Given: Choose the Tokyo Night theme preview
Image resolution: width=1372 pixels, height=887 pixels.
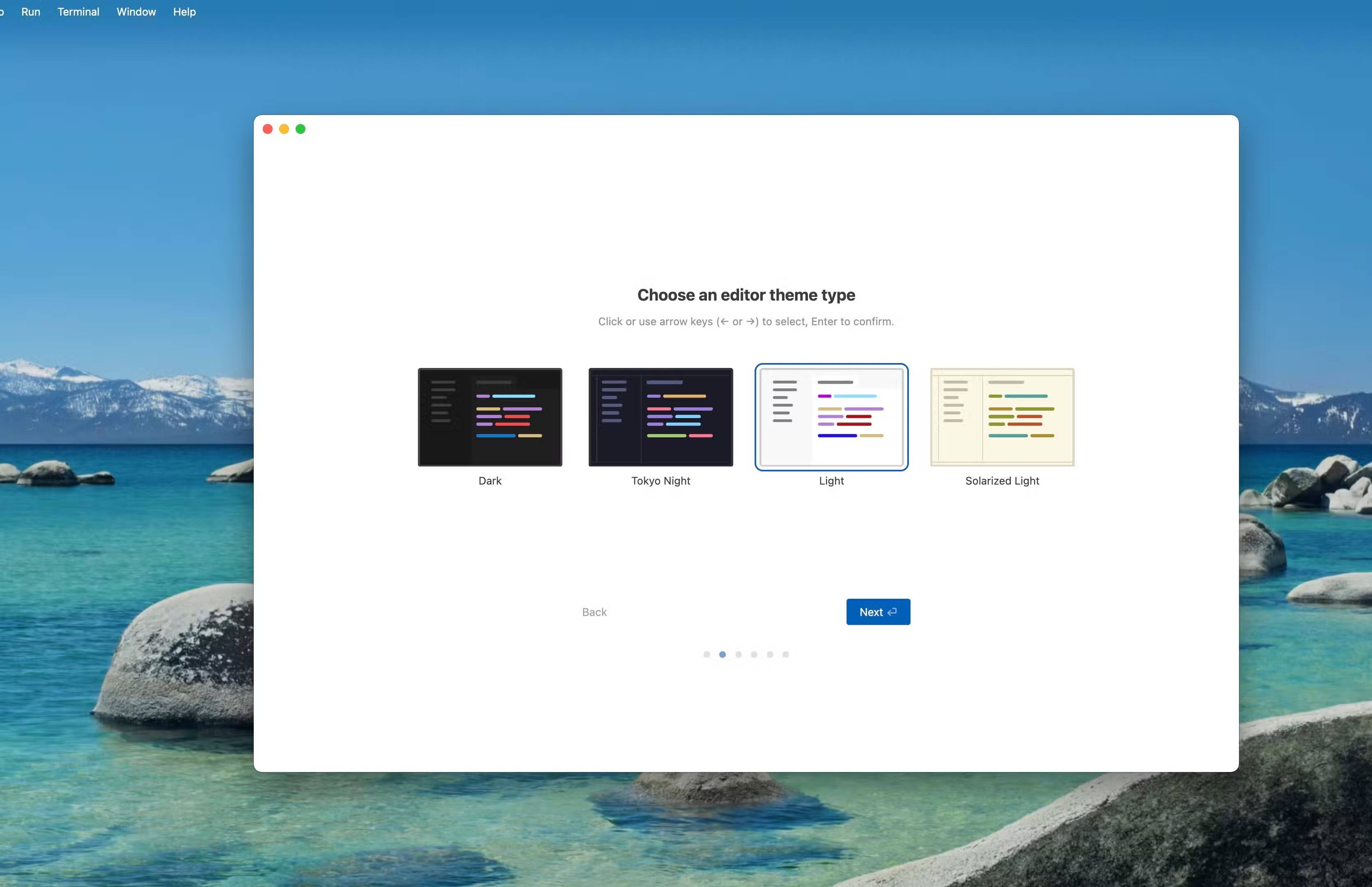Looking at the screenshot, I should point(661,417).
